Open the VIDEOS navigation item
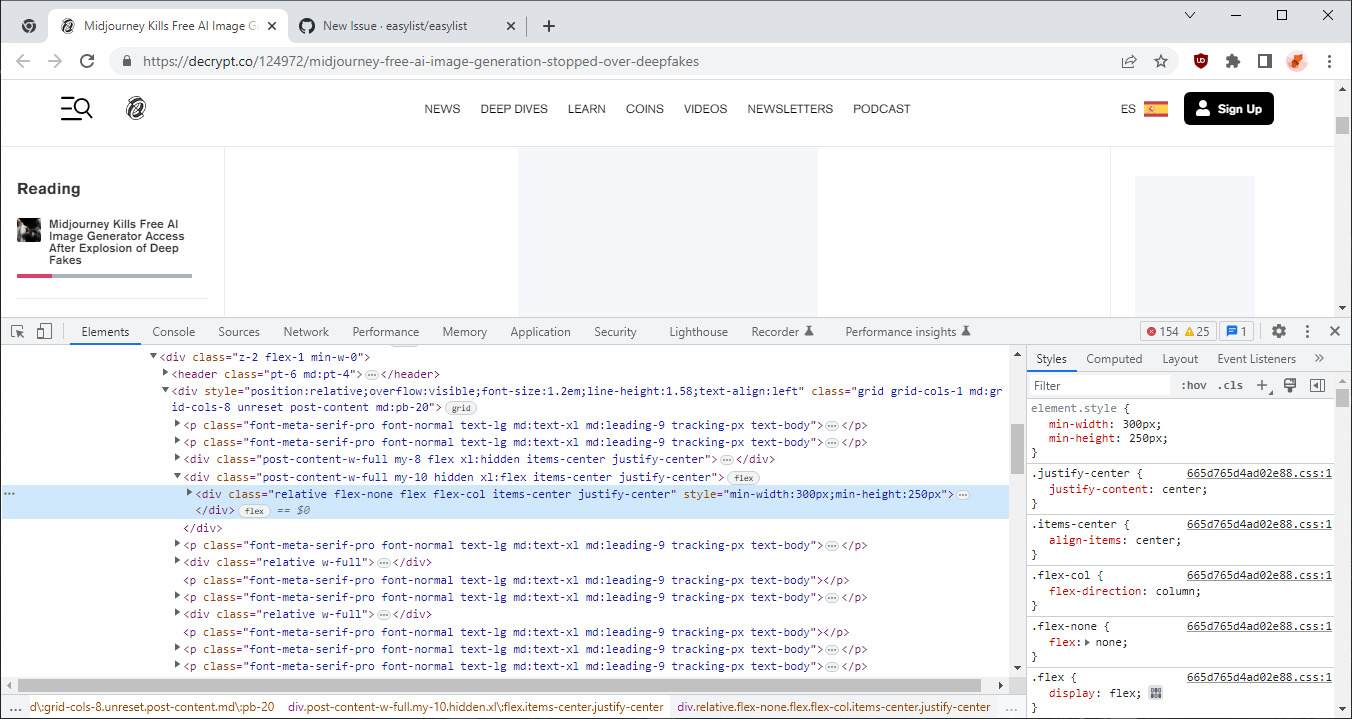 706,109
